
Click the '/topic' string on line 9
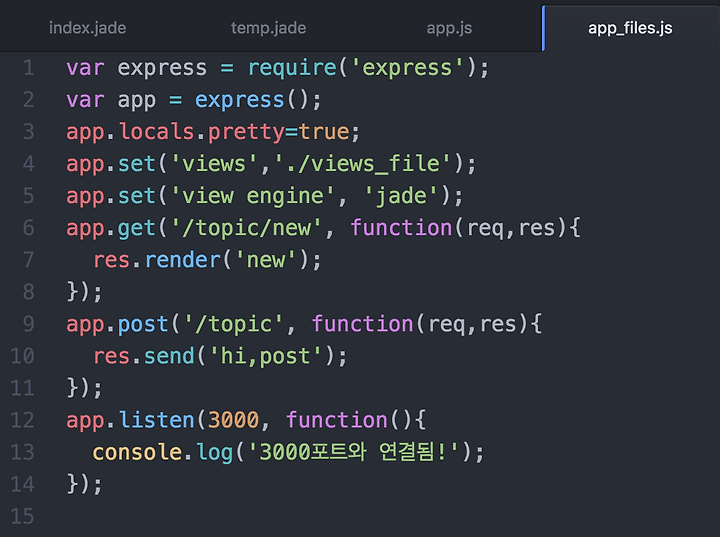[233, 324]
